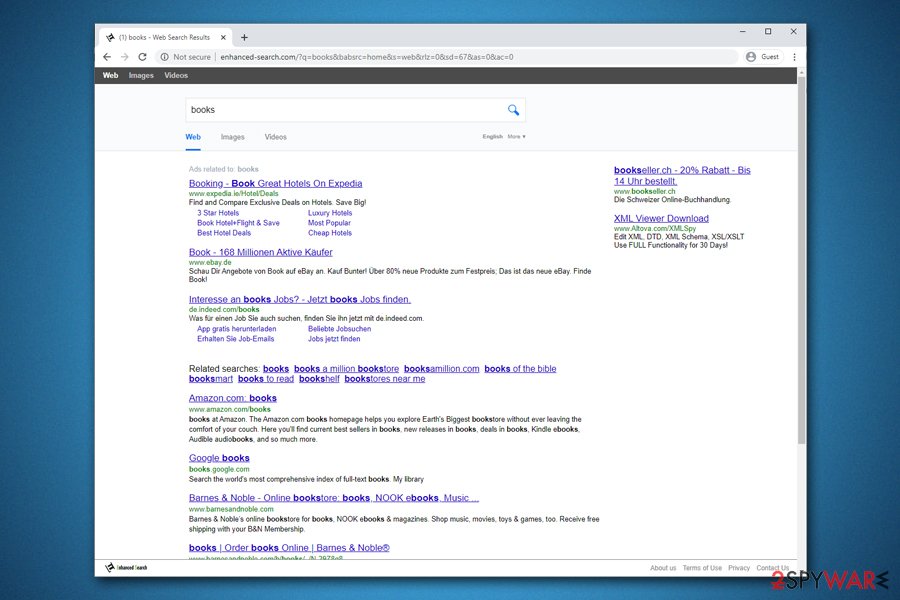Switch to the Videos tab below search box
Image resolution: width=900 pixels, height=600 pixels.
(x=276, y=137)
